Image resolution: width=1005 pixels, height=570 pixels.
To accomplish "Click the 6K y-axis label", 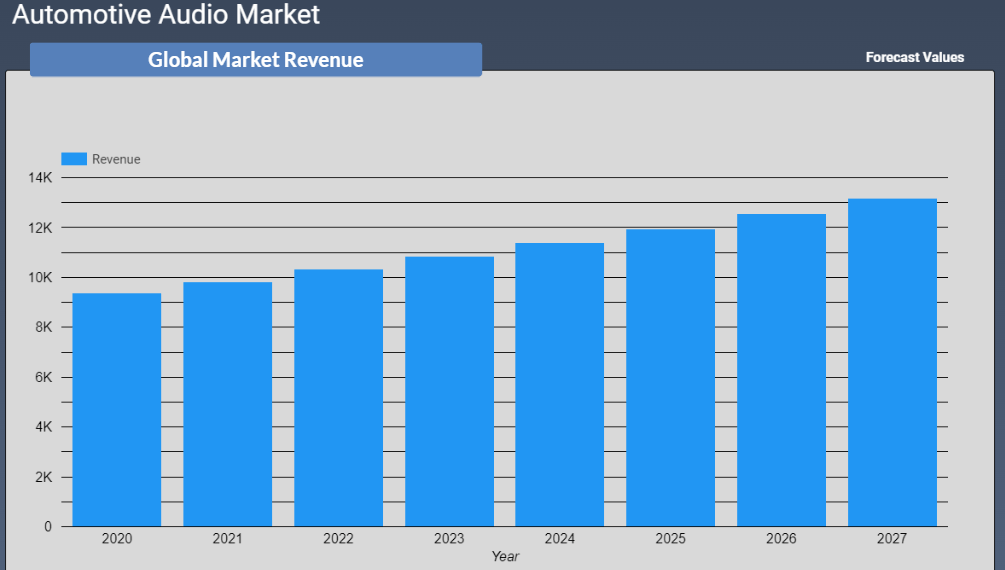I will 44,377.
